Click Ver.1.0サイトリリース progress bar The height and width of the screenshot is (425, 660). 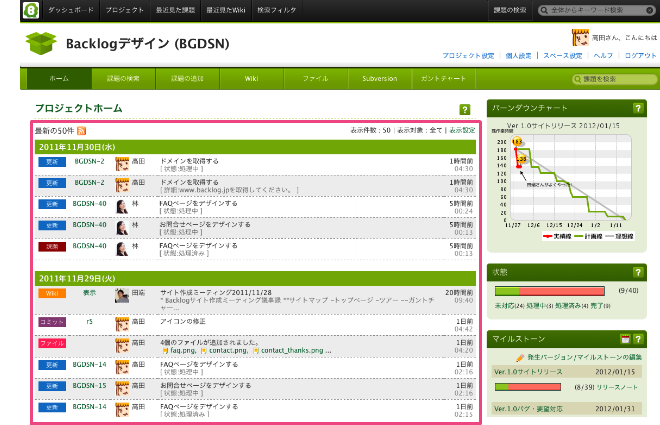[528, 387]
